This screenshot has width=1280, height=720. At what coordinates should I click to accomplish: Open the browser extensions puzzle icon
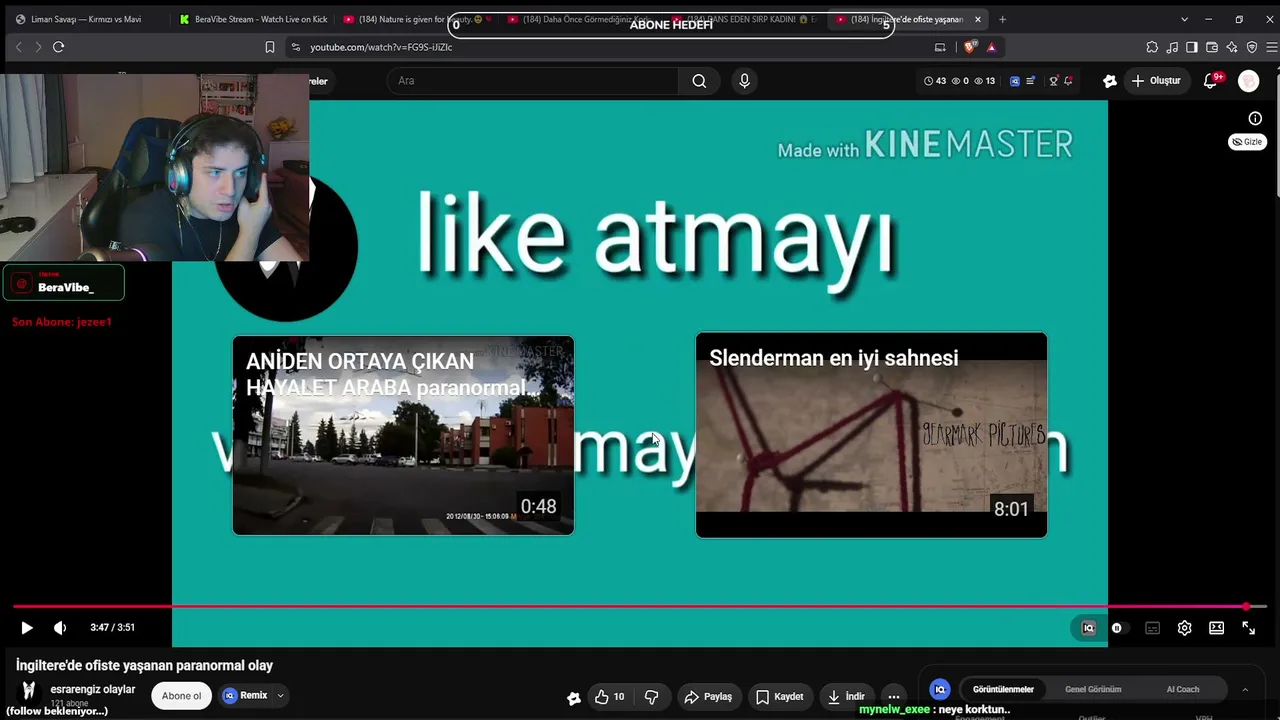[1152, 47]
